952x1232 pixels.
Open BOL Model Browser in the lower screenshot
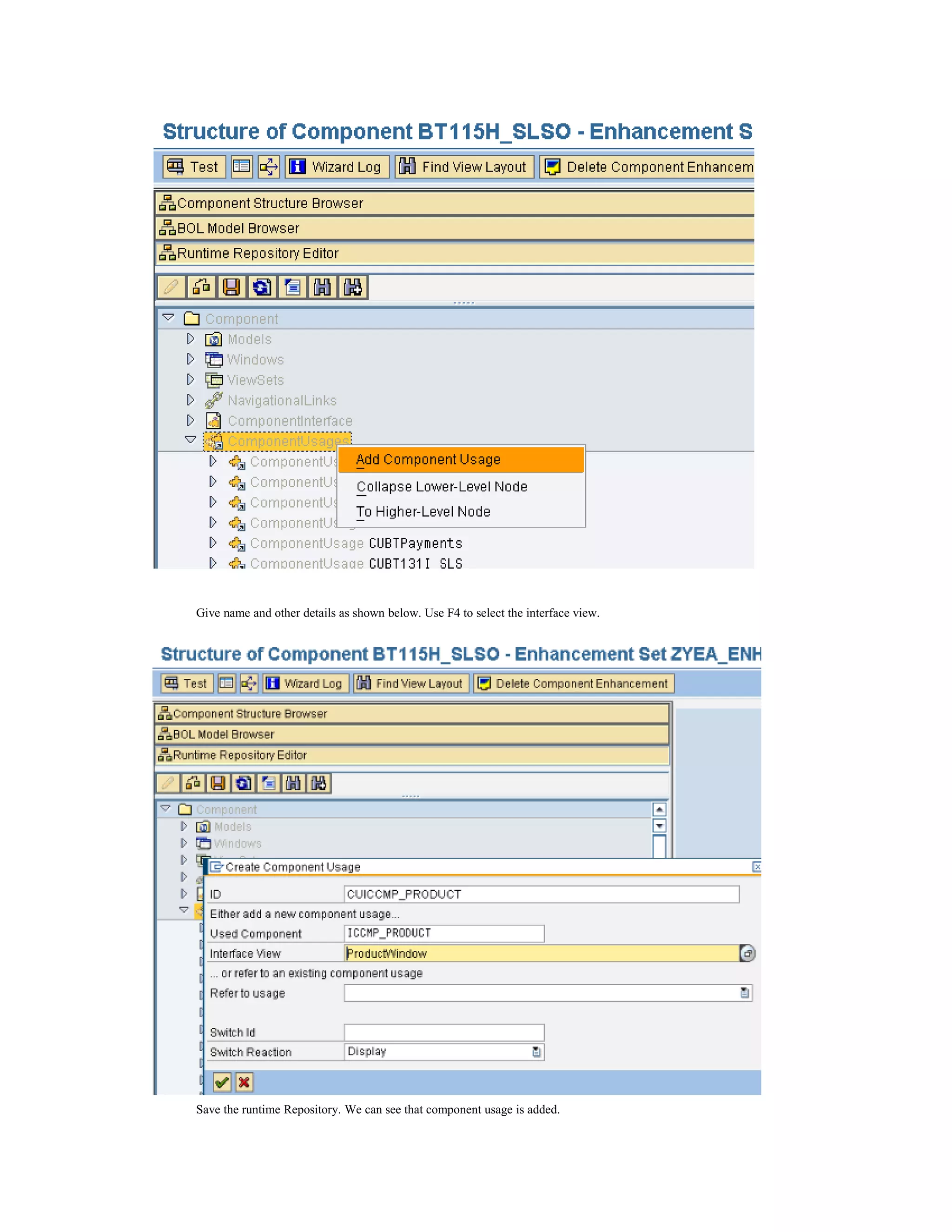point(412,735)
